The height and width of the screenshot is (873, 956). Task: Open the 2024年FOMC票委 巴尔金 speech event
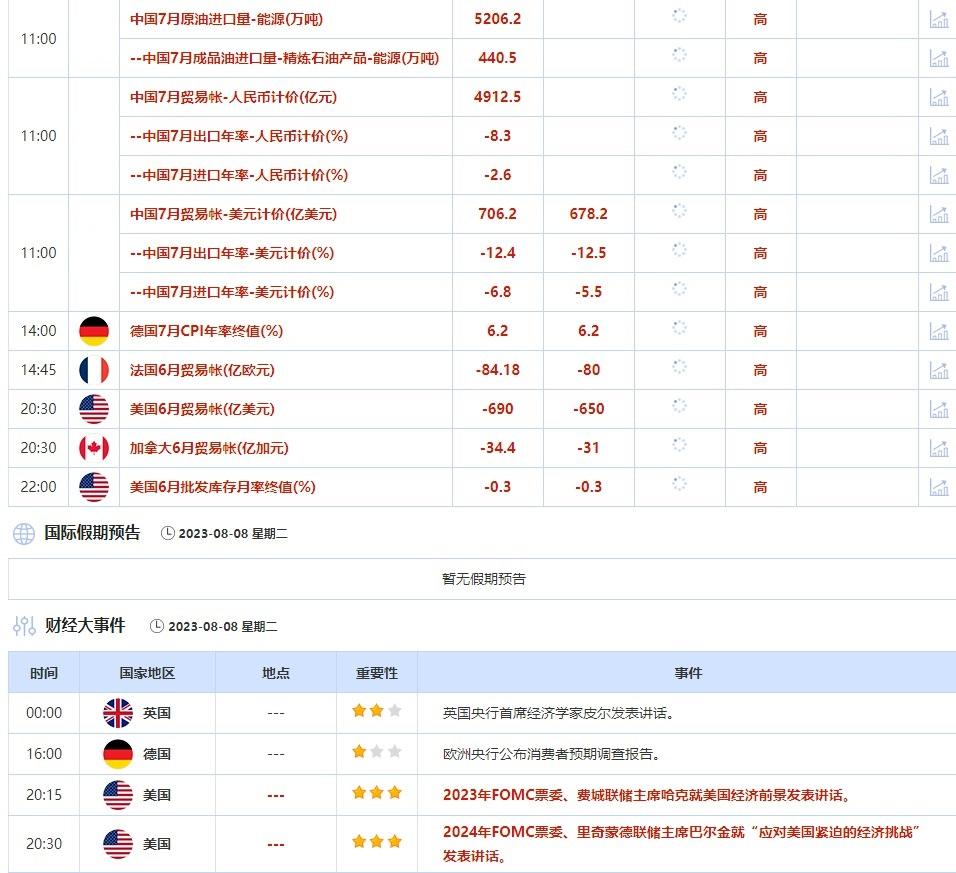[682, 844]
